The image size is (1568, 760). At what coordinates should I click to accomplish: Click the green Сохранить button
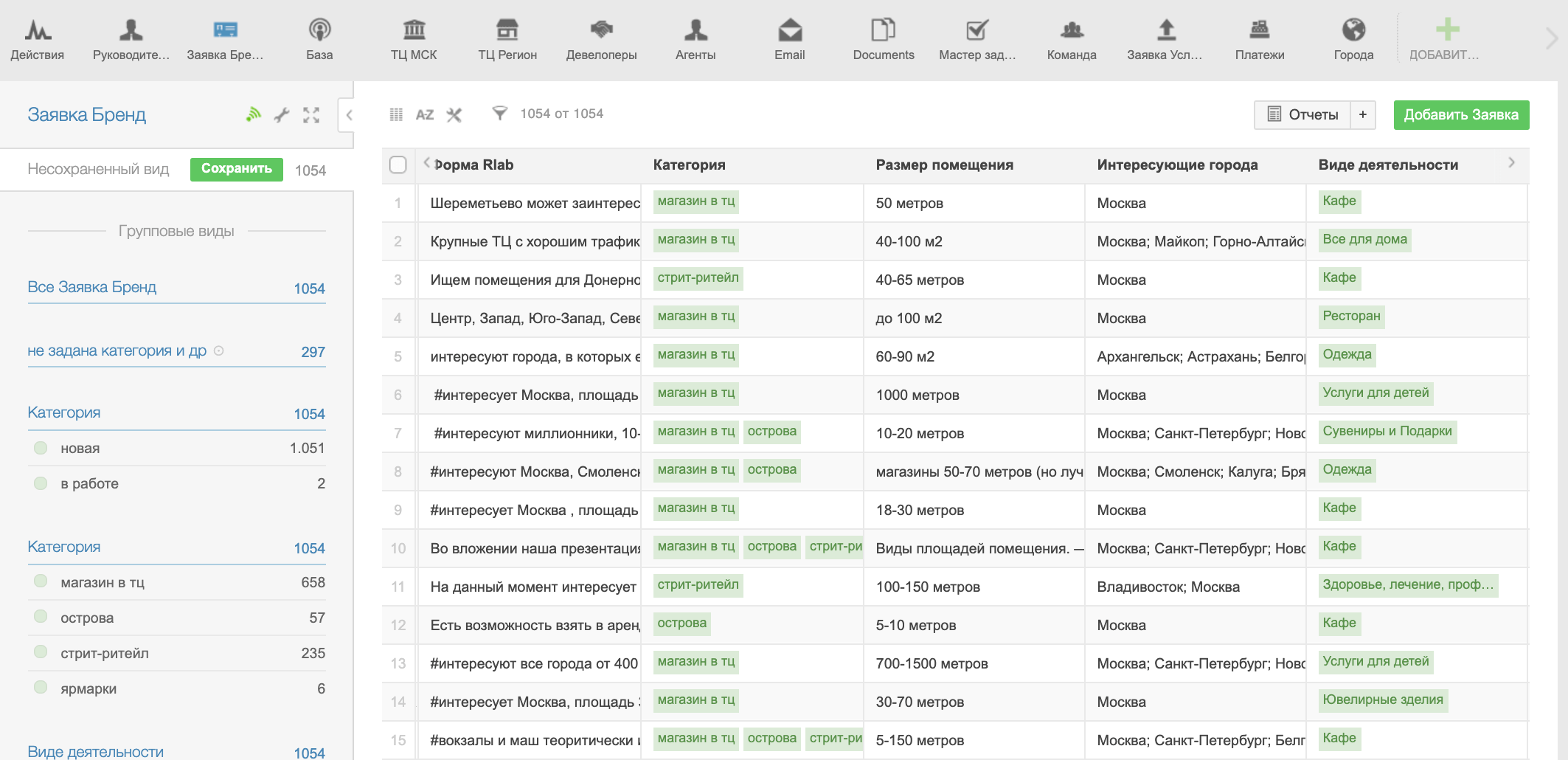(x=236, y=169)
